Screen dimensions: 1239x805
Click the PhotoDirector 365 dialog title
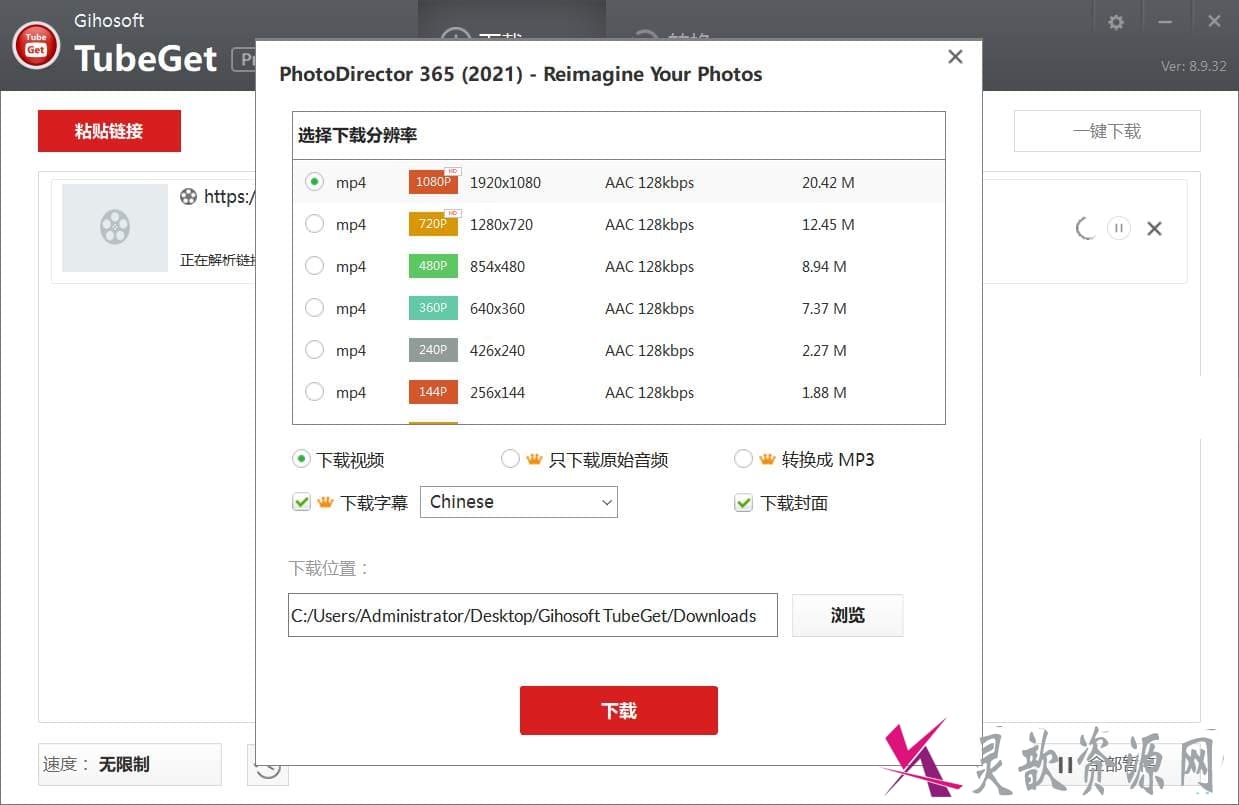click(x=520, y=74)
